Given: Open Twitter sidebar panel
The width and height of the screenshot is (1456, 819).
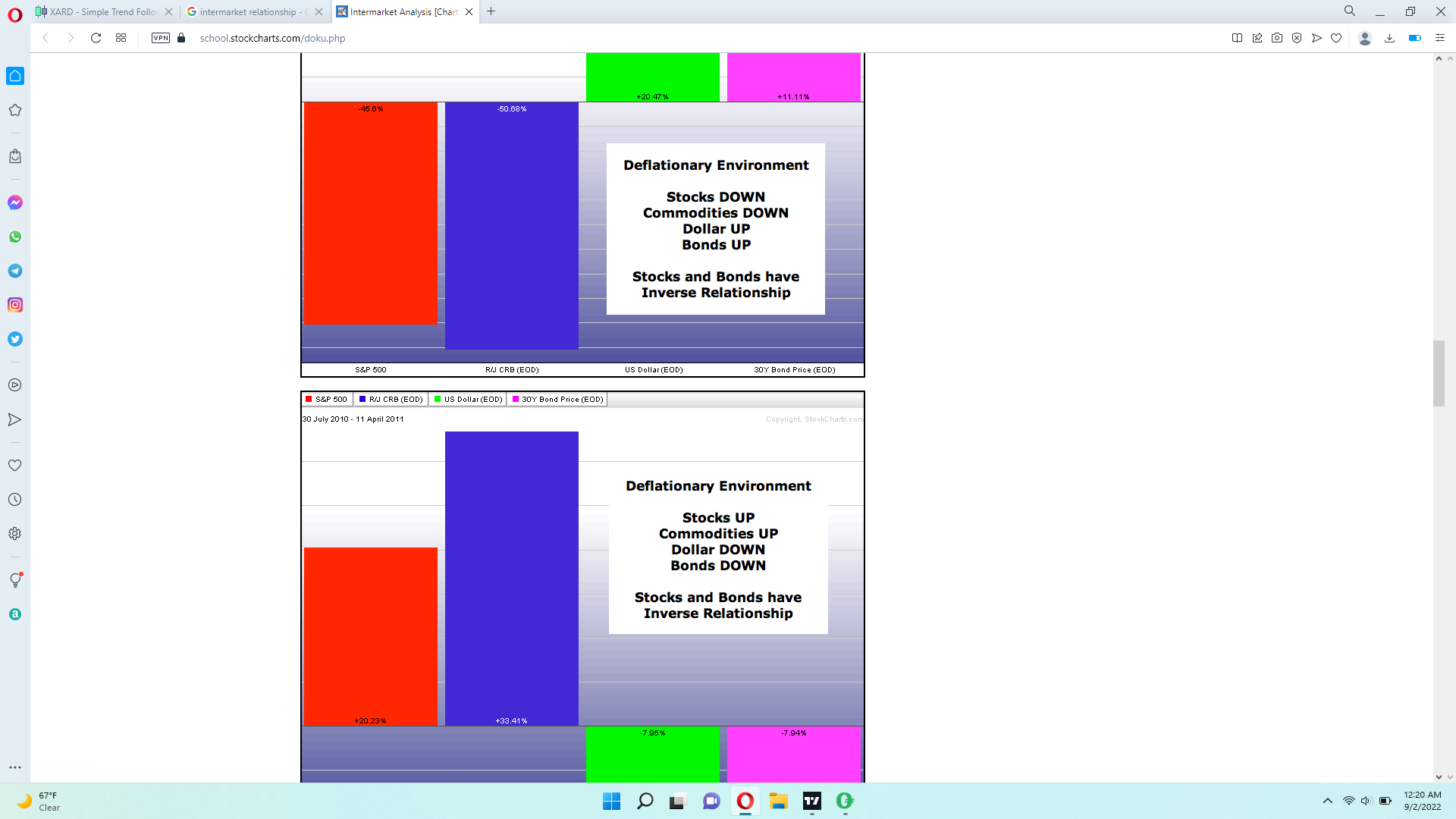Looking at the screenshot, I should click(x=15, y=339).
